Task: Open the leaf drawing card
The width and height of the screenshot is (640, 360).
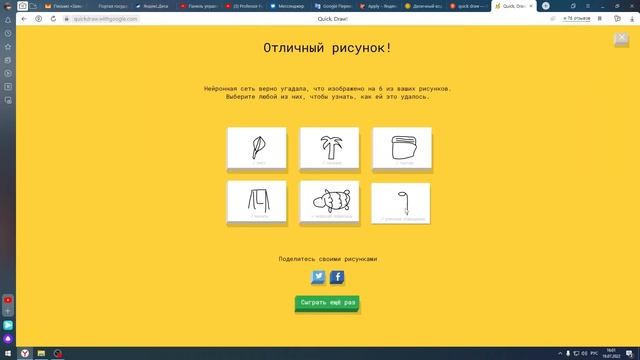Action: (x=257, y=148)
